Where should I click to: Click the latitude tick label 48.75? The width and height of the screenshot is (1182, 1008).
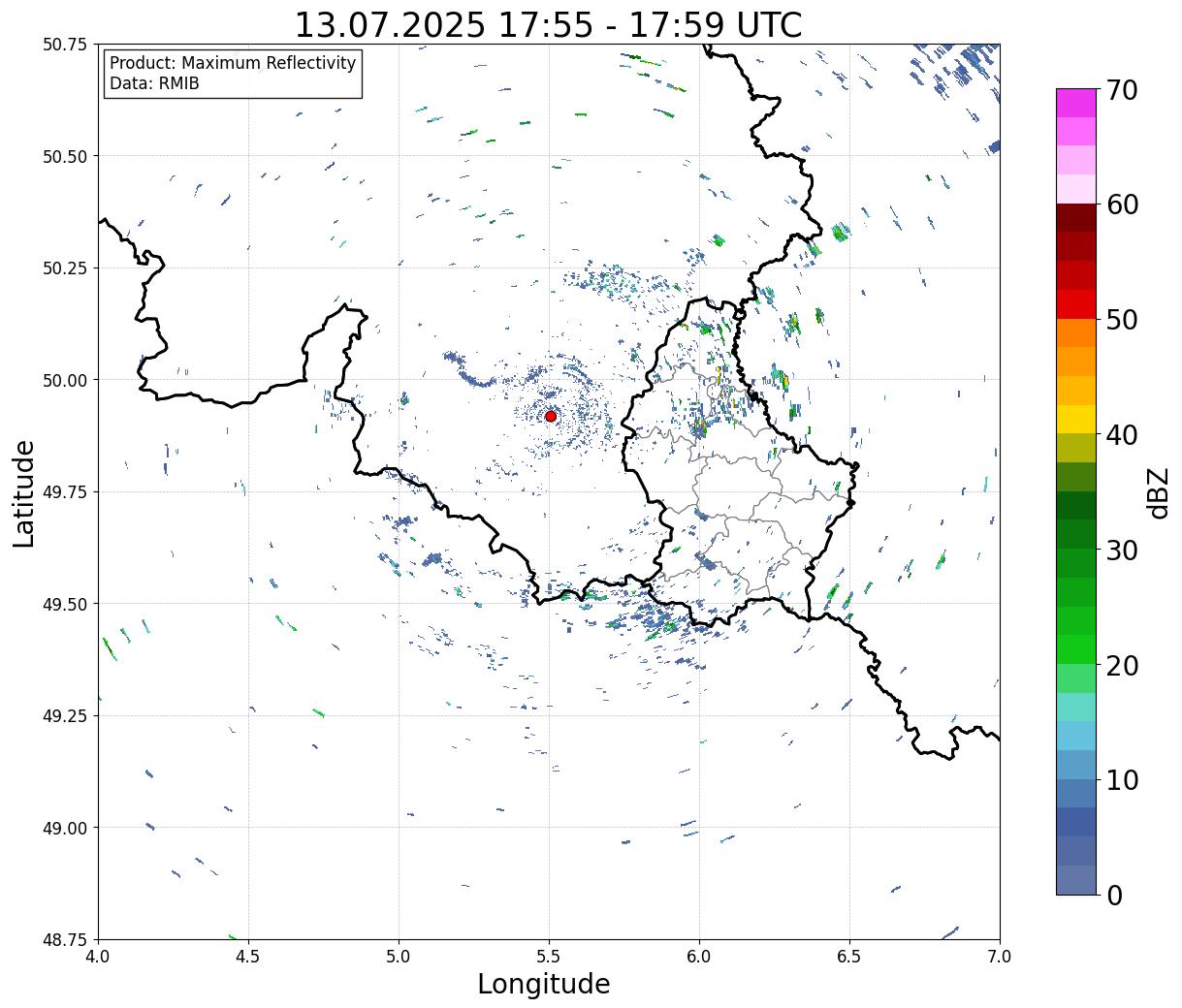65,940
